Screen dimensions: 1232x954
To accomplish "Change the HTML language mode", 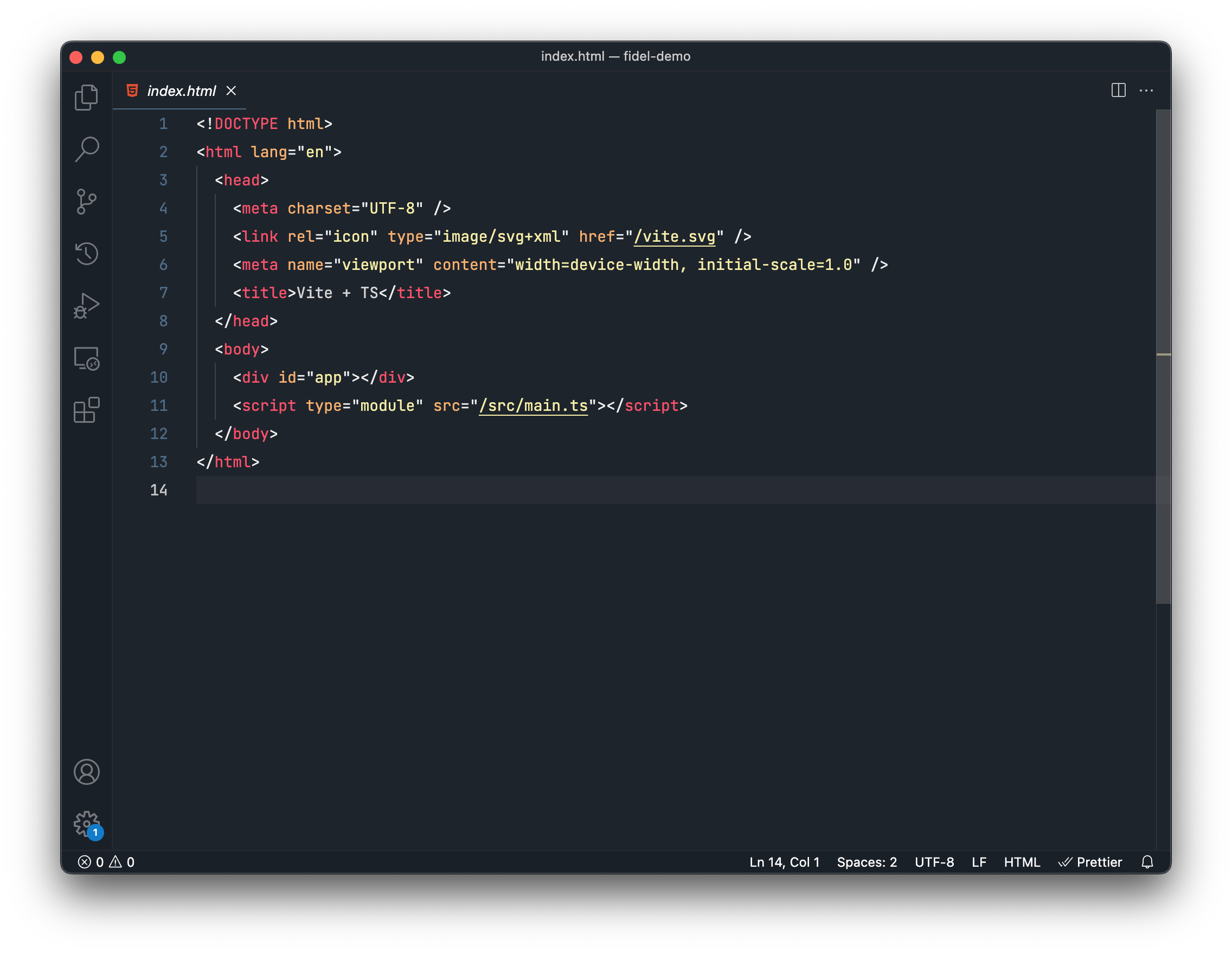I will pyautogui.click(x=1022, y=862).
